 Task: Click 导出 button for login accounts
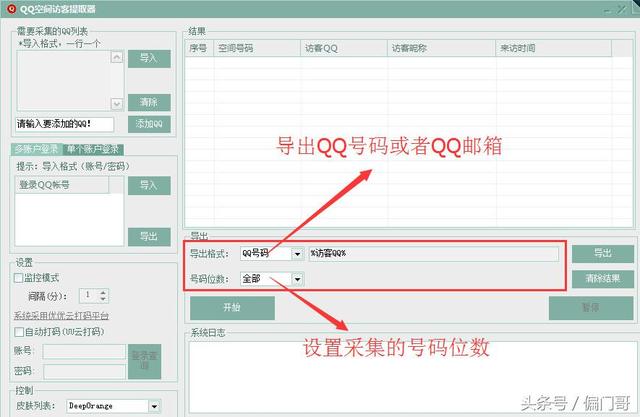click(149, 237)
